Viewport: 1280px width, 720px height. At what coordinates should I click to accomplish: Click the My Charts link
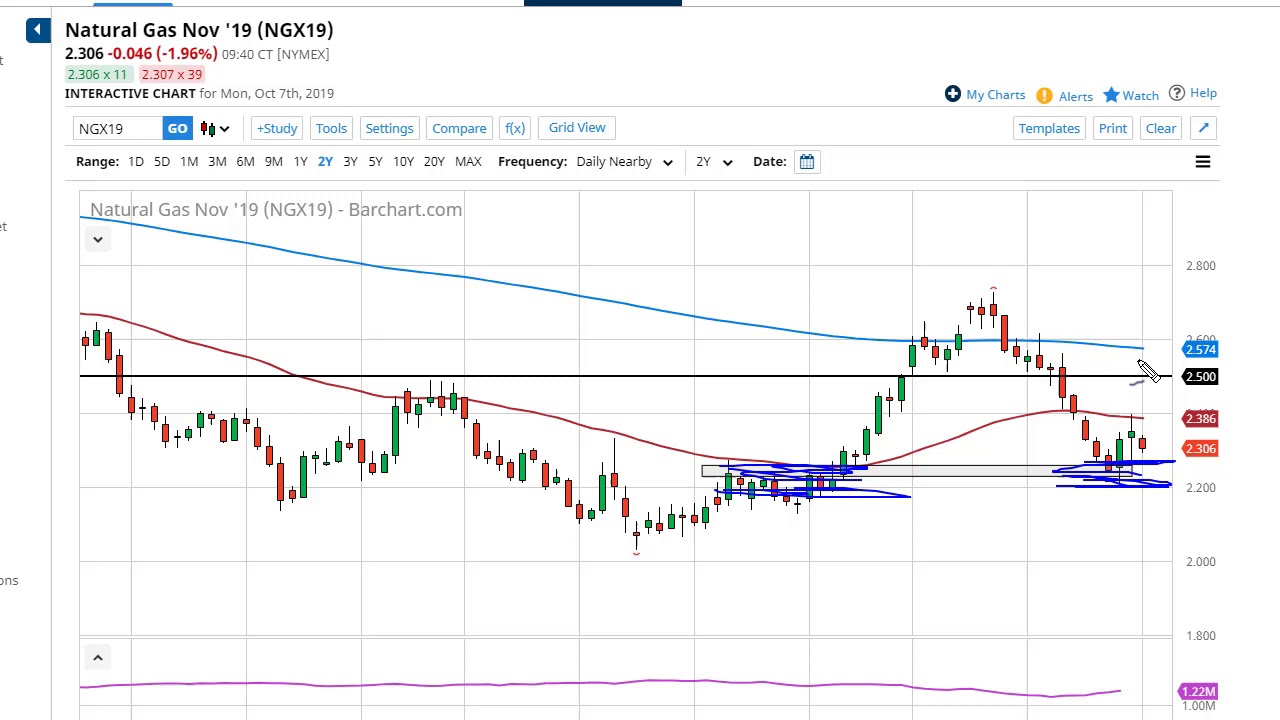995,94
